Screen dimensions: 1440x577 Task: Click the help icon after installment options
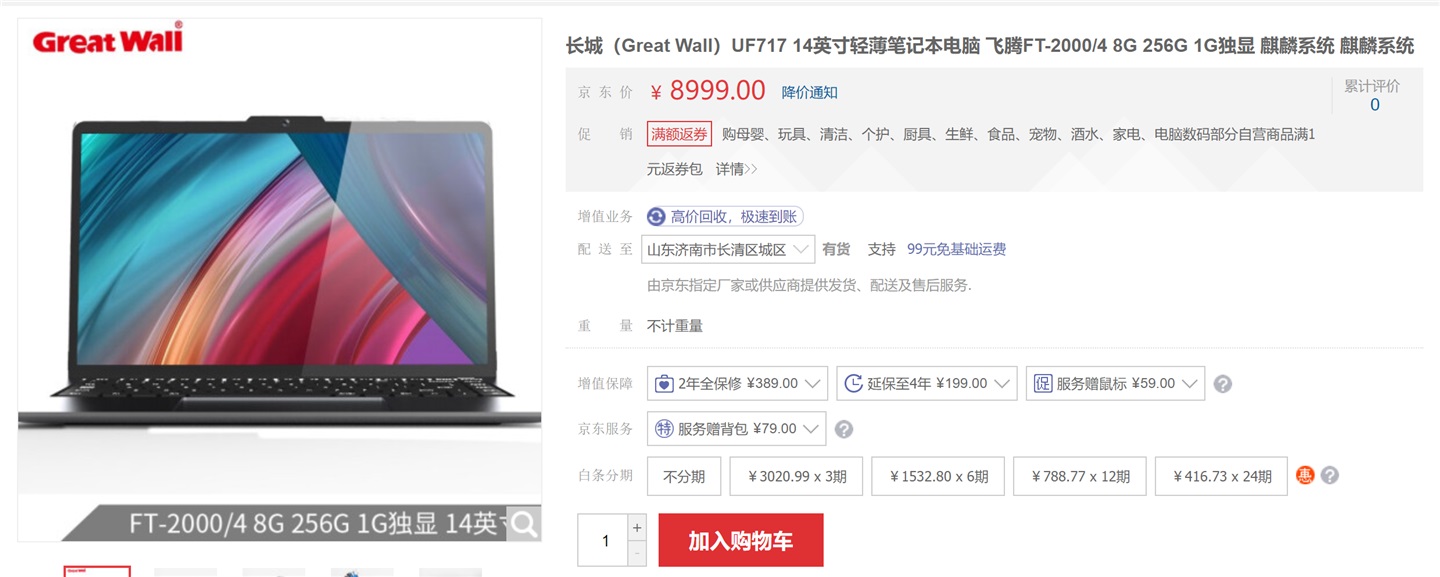pyautogui.click(x=1329, y=475)
